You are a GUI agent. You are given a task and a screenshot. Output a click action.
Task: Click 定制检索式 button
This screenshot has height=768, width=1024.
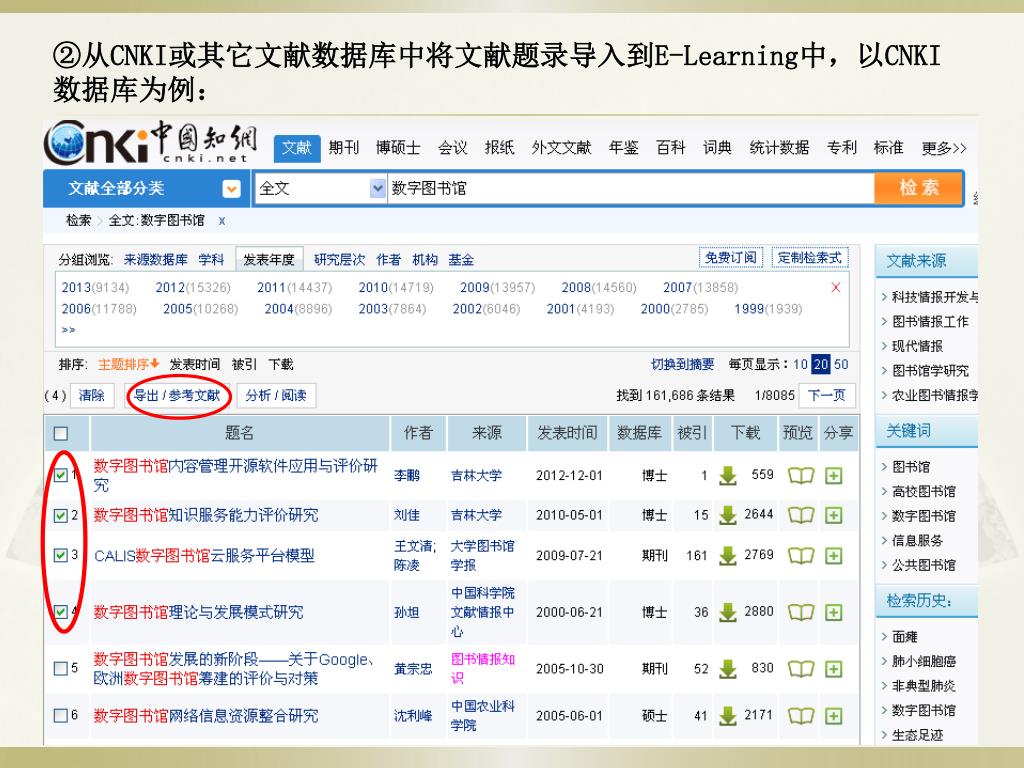(x=810, y=258)
